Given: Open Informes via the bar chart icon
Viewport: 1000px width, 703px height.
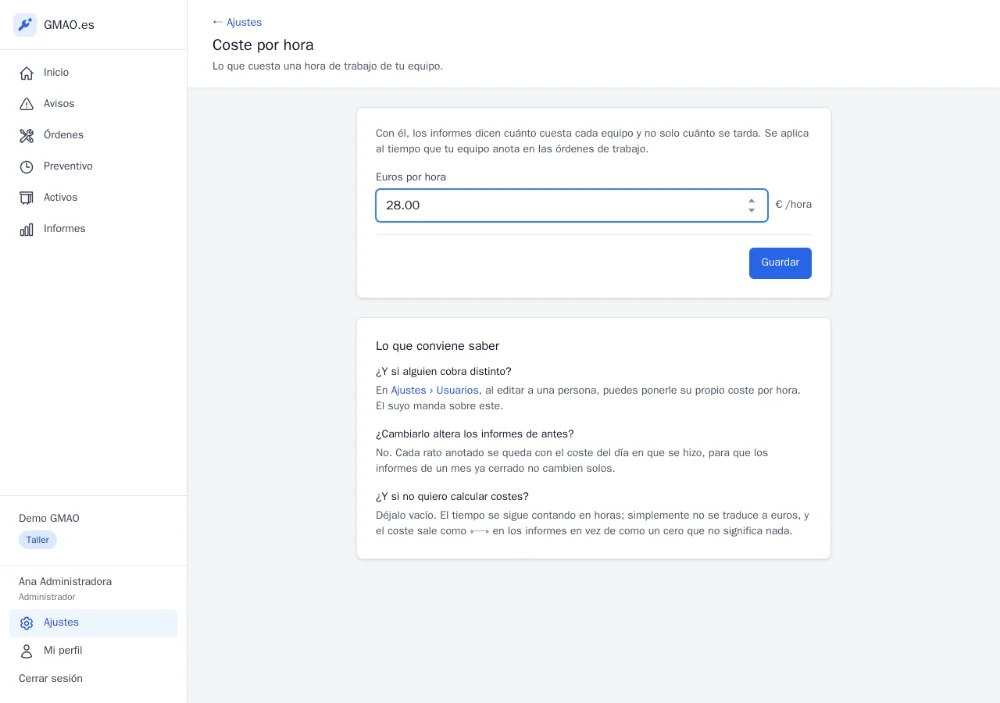Looking at the screenshot, I should point(26,229).
